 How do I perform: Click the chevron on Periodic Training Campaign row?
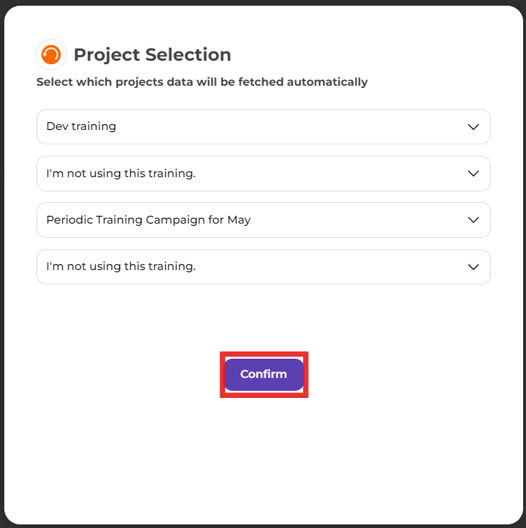tap(473, 220)
